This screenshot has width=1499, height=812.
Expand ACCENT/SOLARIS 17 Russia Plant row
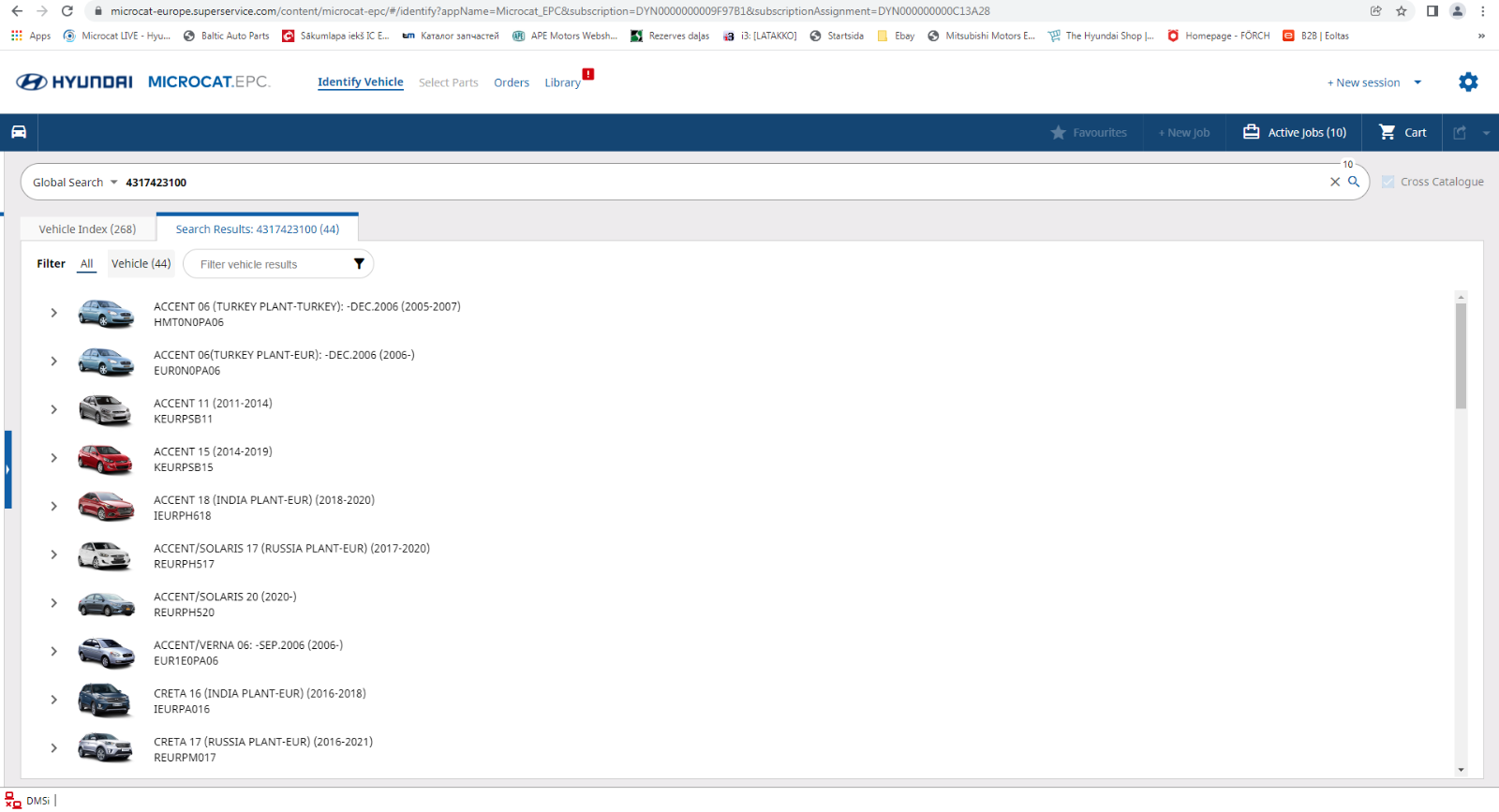pos(53,554)
